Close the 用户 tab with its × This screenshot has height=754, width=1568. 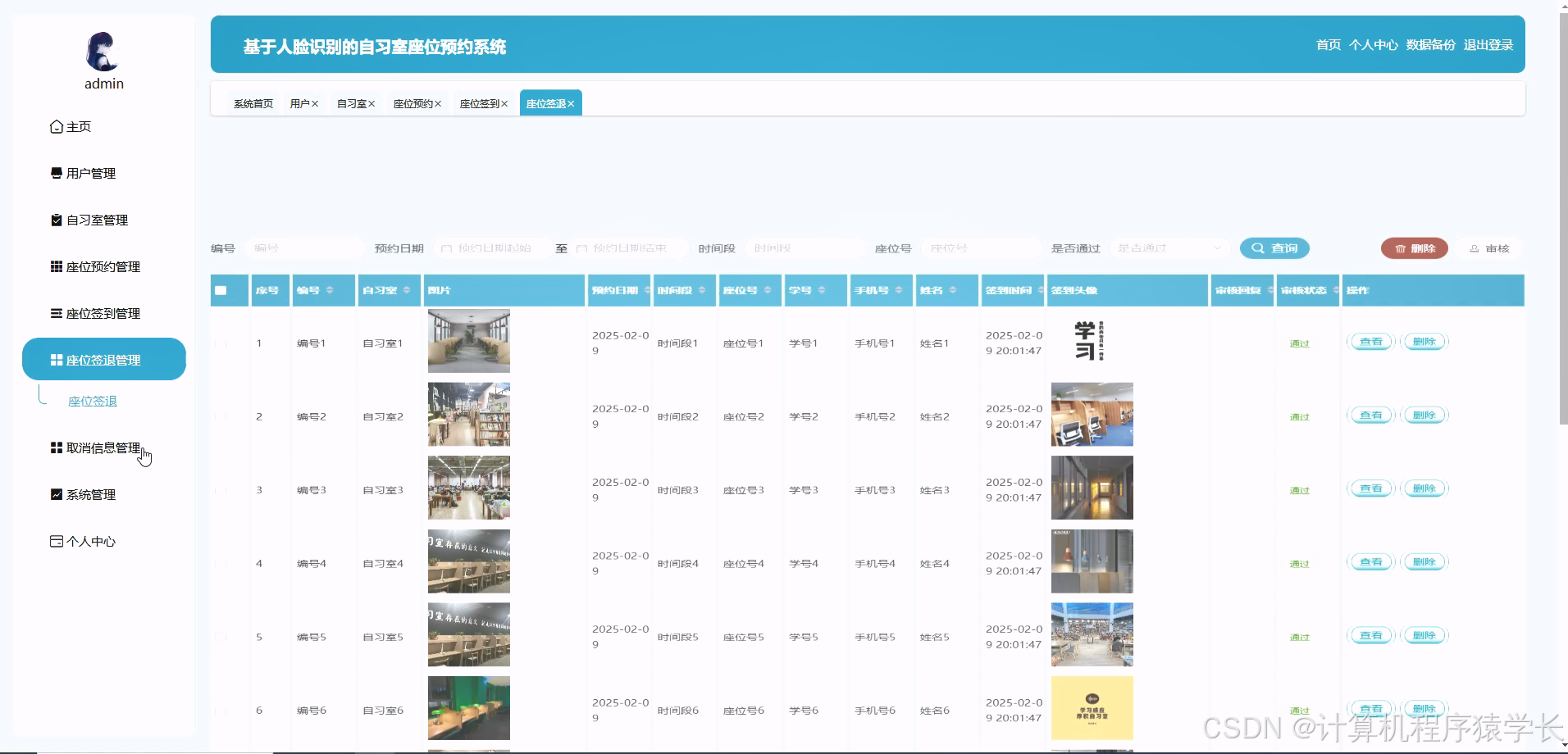(x=315, y=104)
